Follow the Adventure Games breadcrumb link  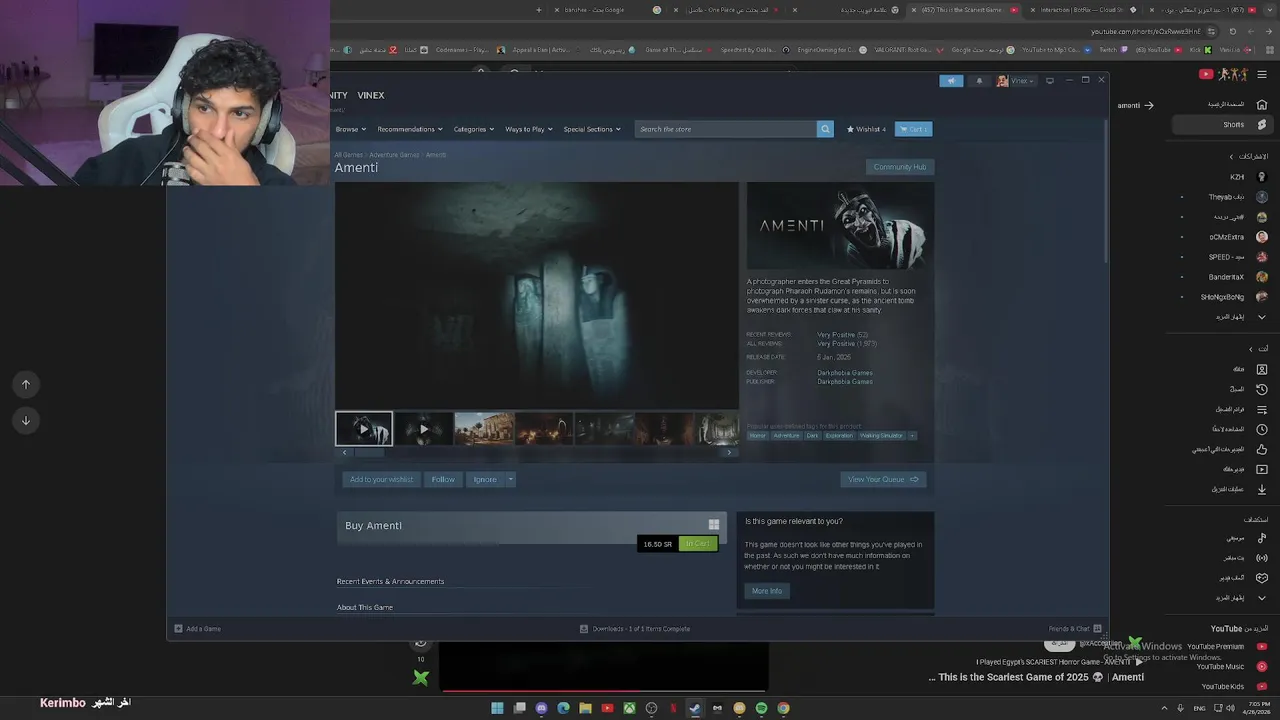pyautogui.click(x=394, y=155)
